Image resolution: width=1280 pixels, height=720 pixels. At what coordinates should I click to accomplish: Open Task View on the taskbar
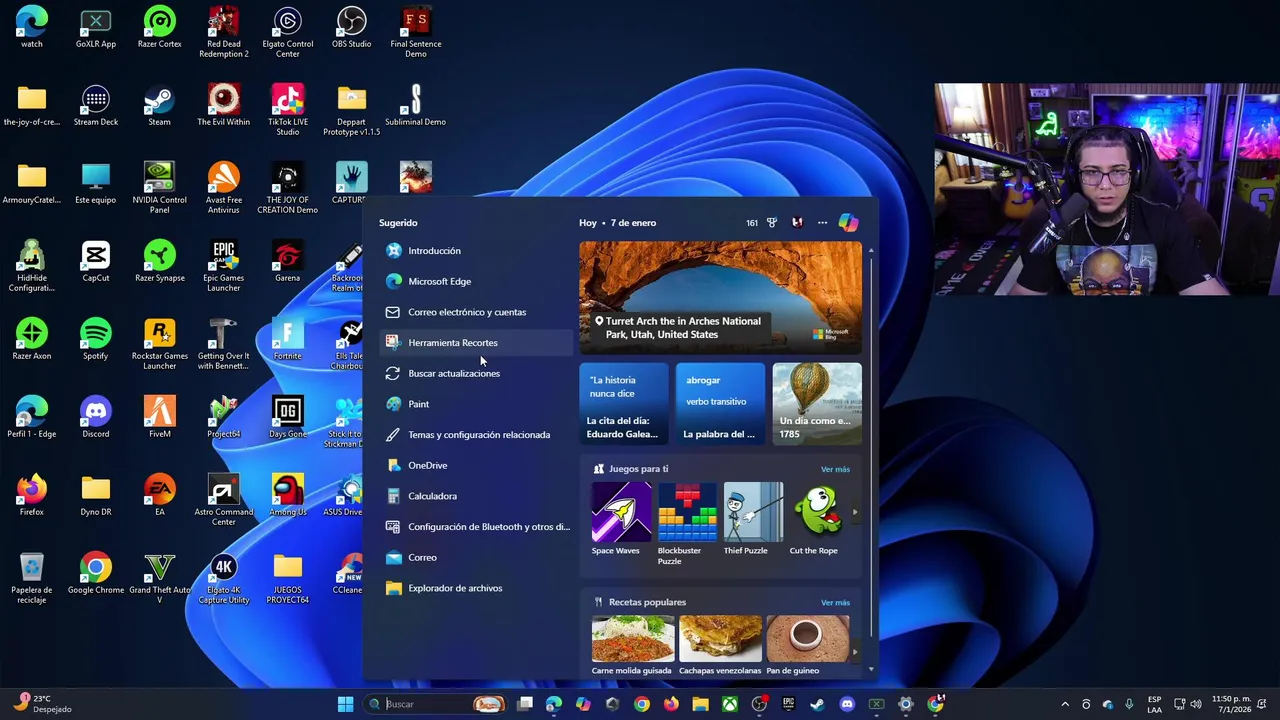[525, 704]
